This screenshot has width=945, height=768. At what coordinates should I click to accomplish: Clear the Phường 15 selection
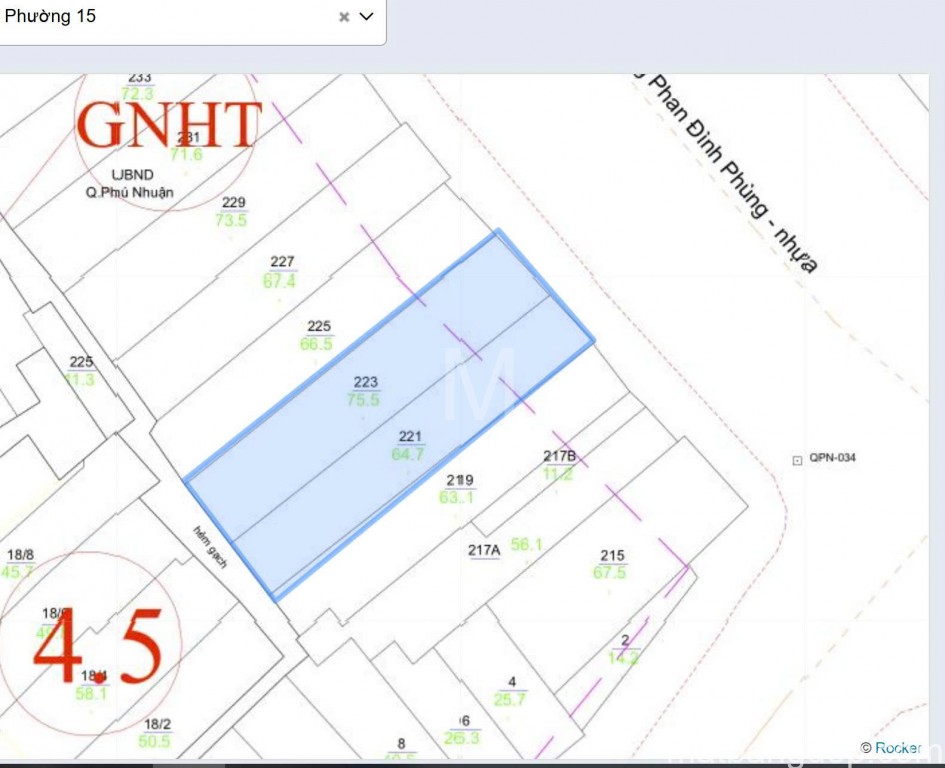(344, 17)
